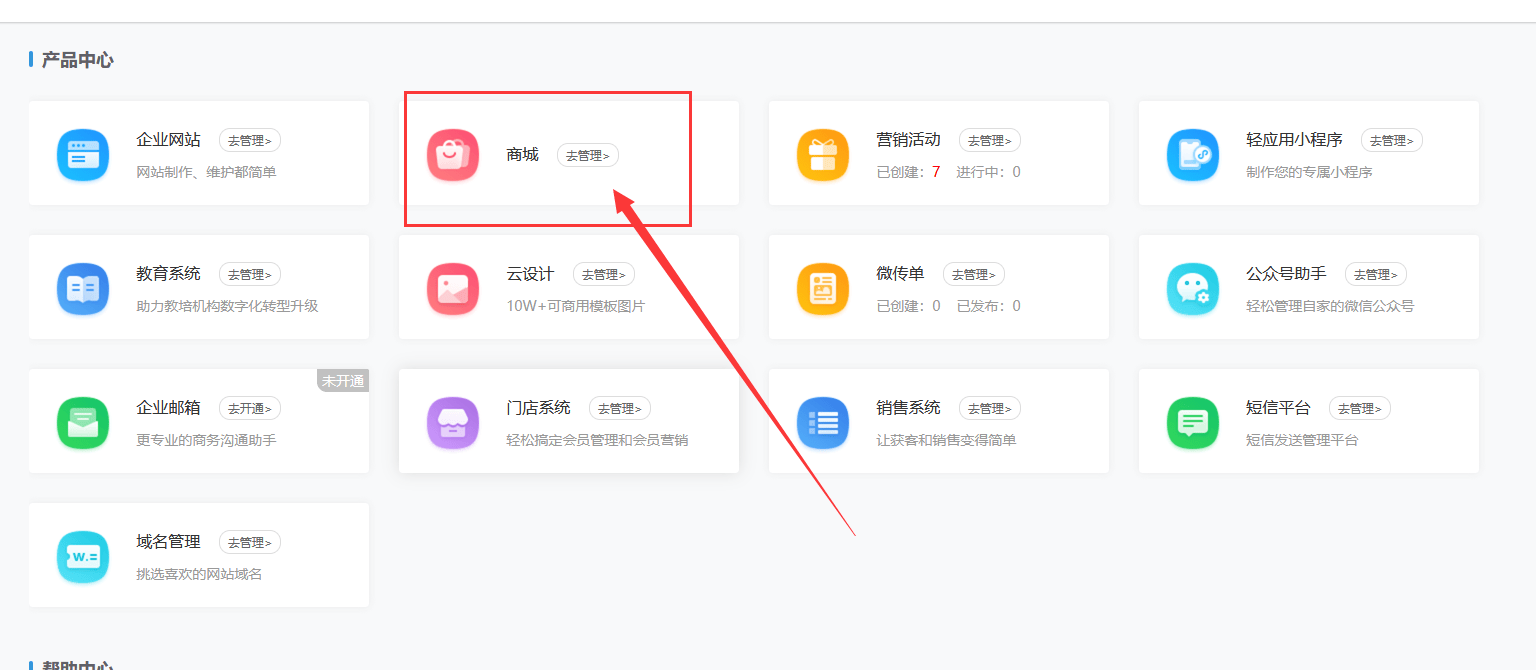Open the 企业网站 product icon
The width and height of the screenshot is (1536, 670).
(x=83, y=155)
